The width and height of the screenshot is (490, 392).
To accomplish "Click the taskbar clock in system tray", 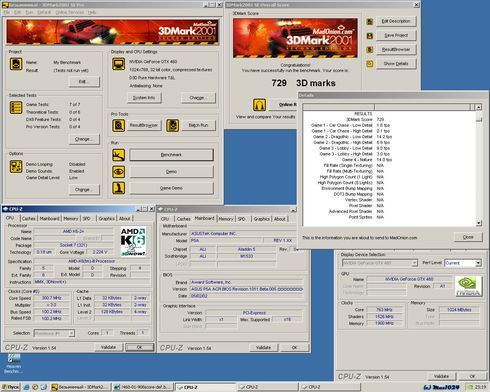I will tap(482, 387).
